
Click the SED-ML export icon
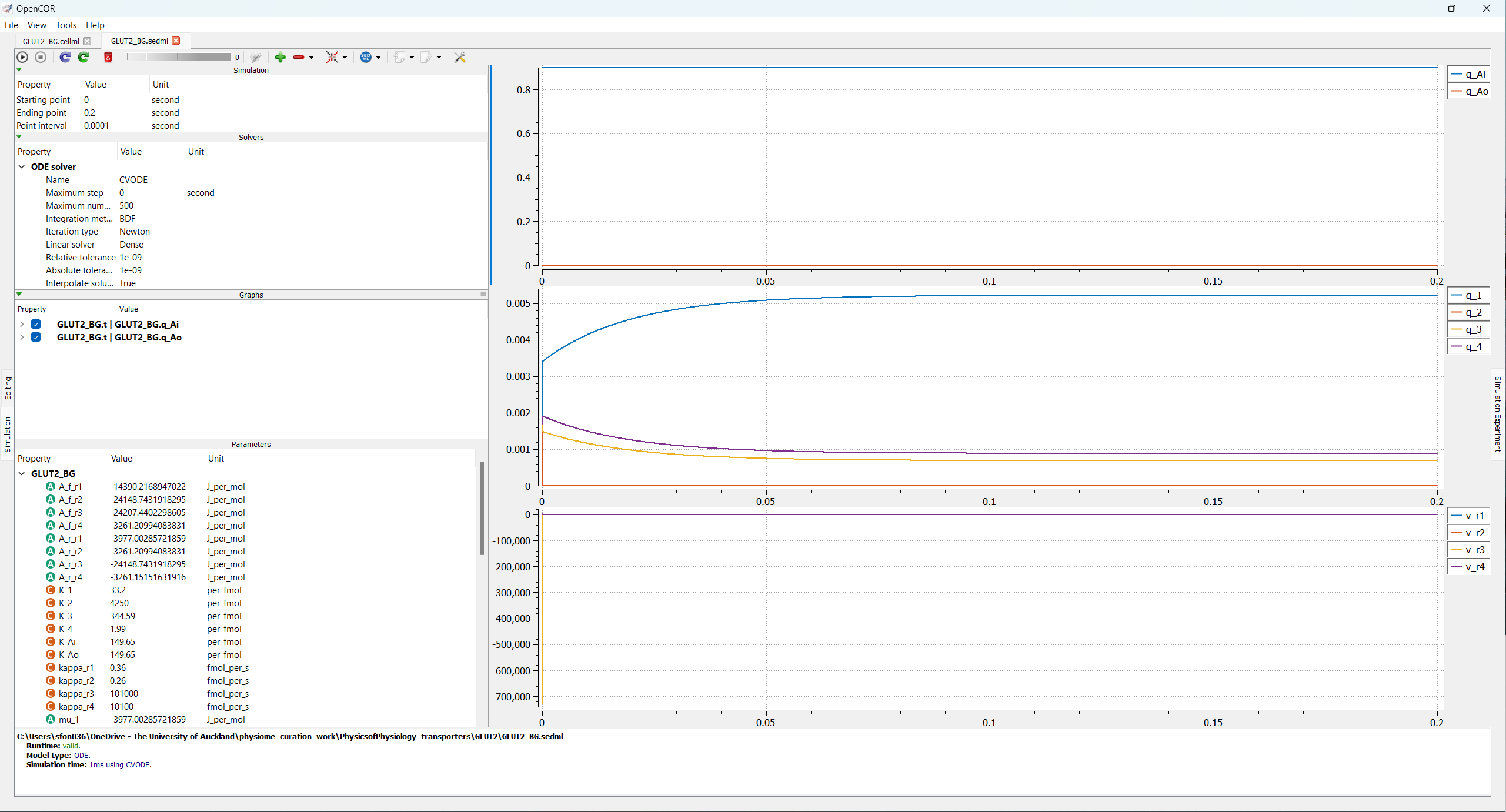[x=366, y=57]
